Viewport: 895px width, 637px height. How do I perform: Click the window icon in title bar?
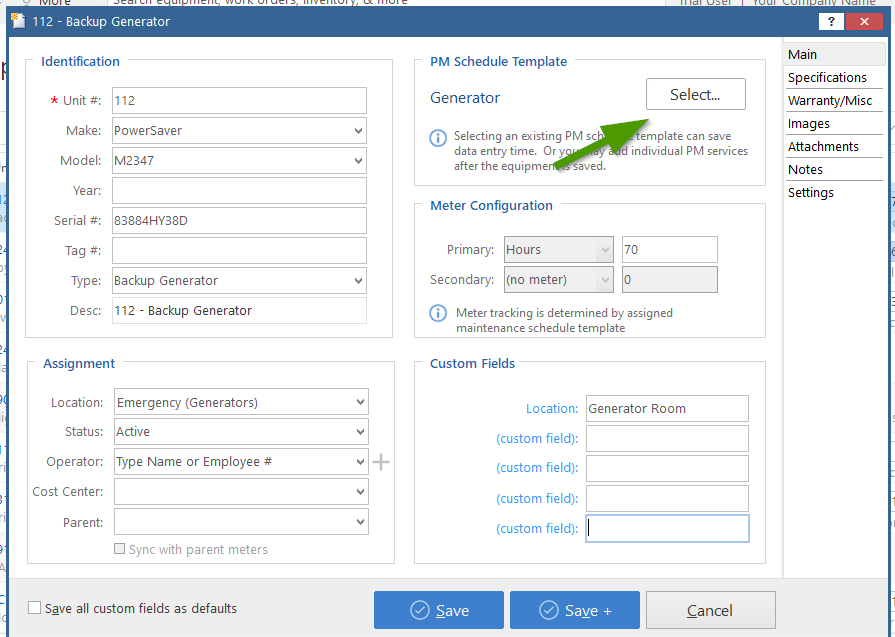coord(18,22)
